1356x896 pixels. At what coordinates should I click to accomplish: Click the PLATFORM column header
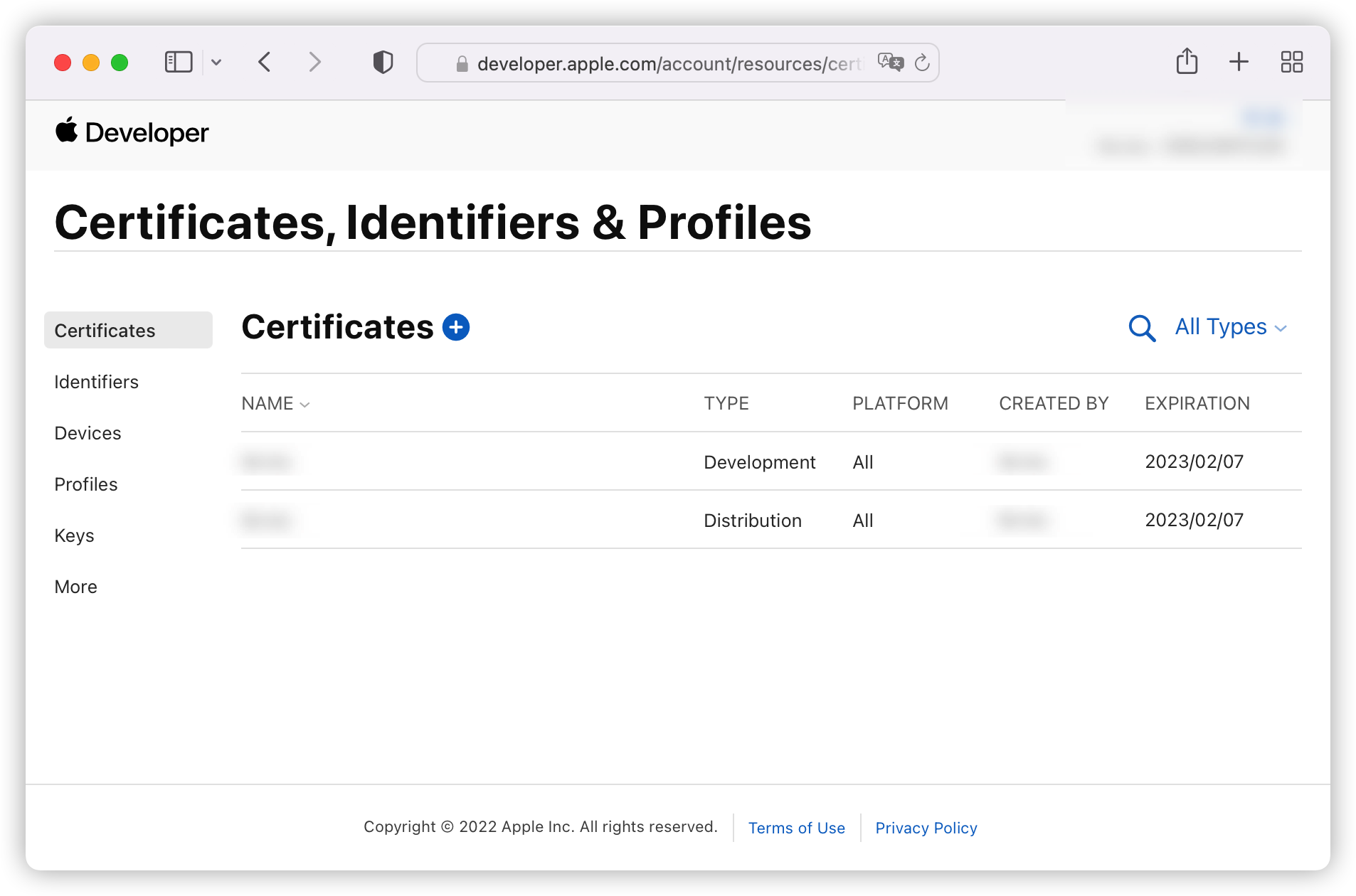coord(901,403)
